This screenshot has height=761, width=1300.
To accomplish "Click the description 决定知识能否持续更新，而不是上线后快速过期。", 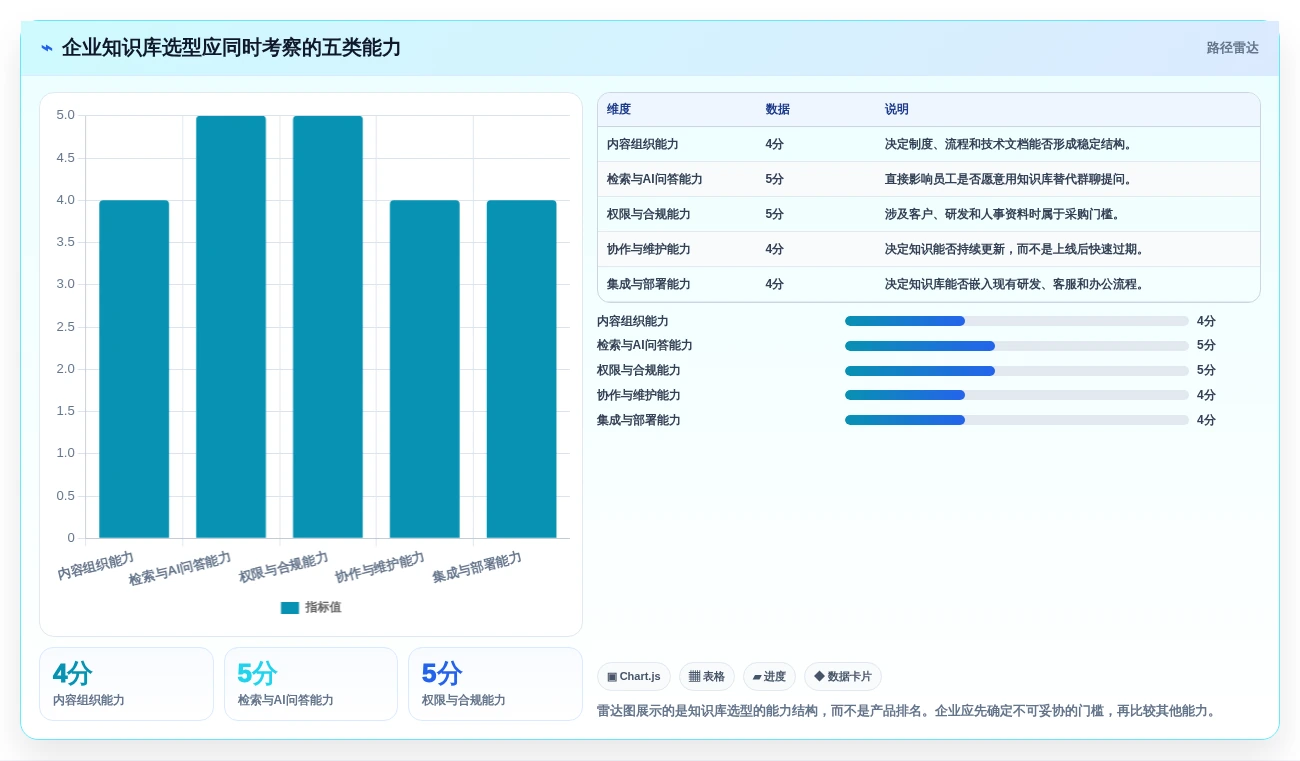I will pyautogui.click(x=1017, y=249).
